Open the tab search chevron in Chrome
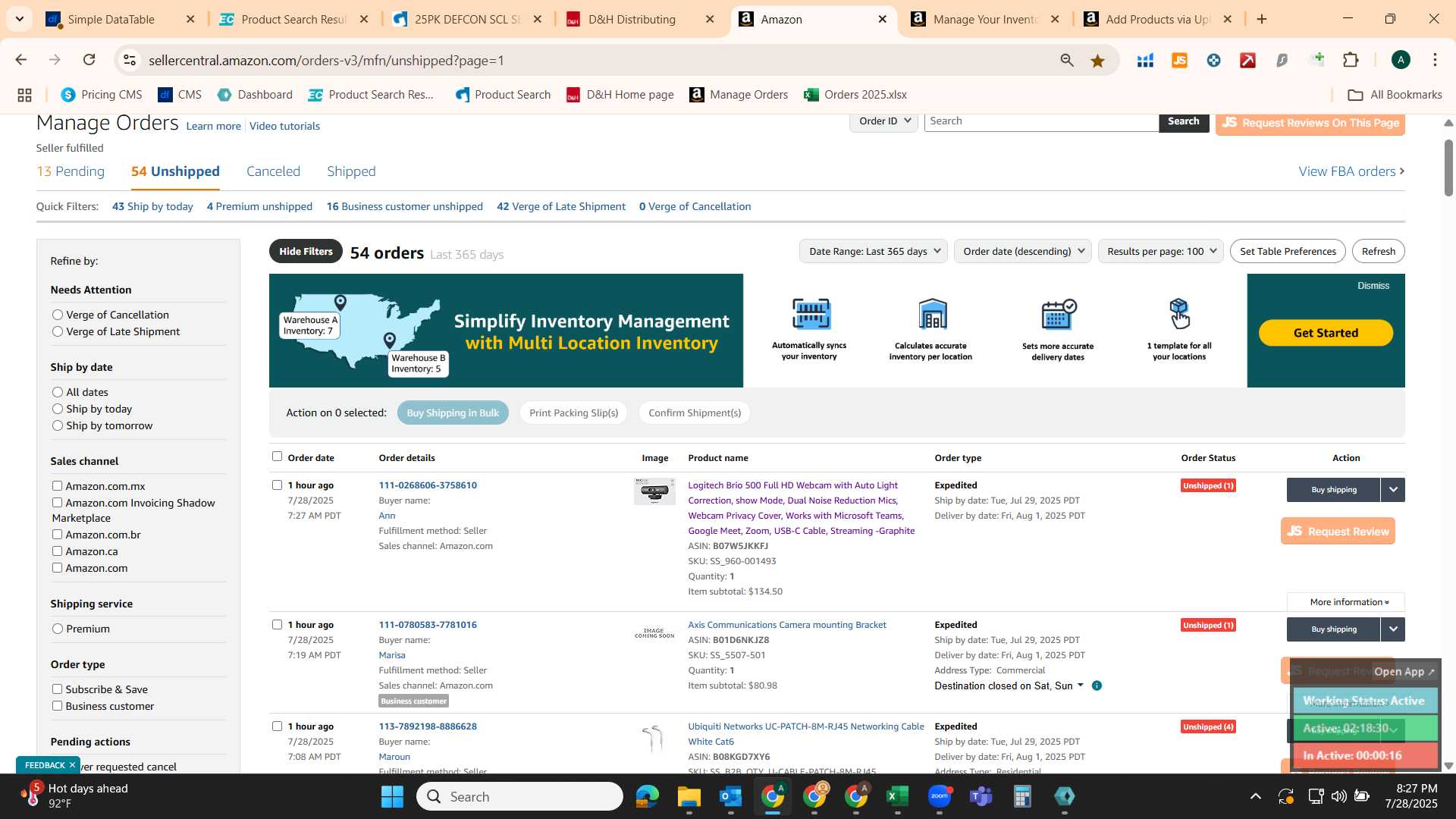This screenshot has width=1456, height=819. [x=20, y=19]
